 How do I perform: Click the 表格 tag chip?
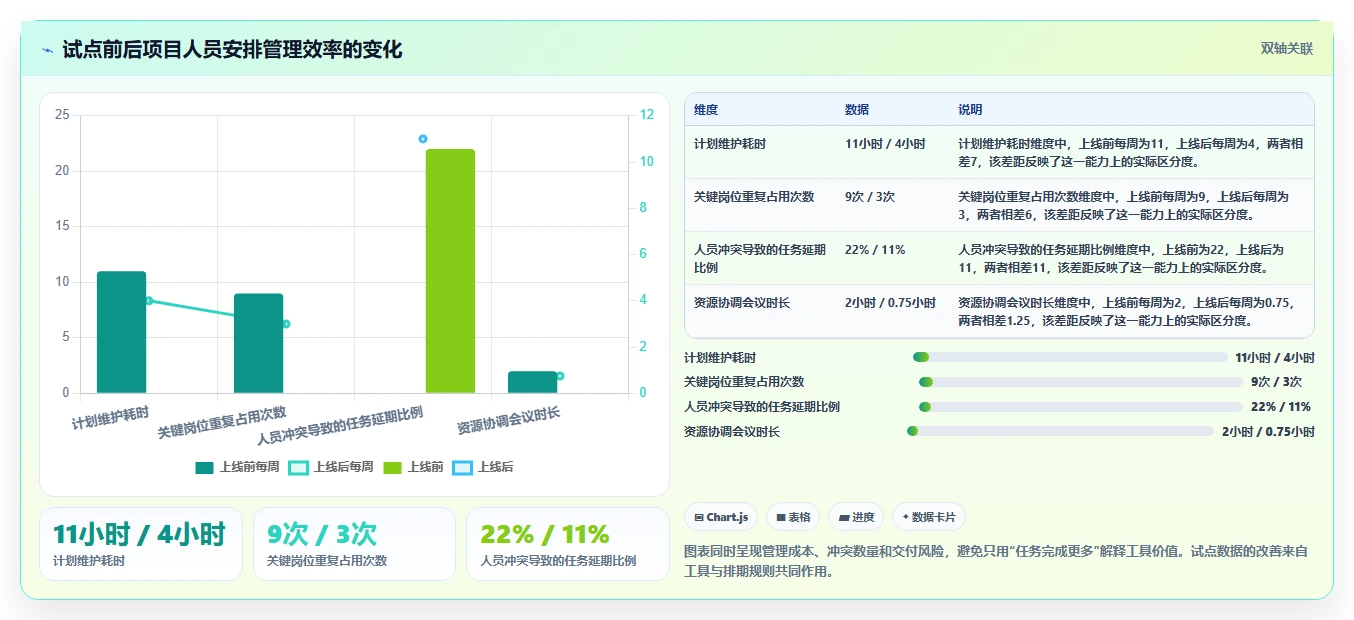pos(793,517)
